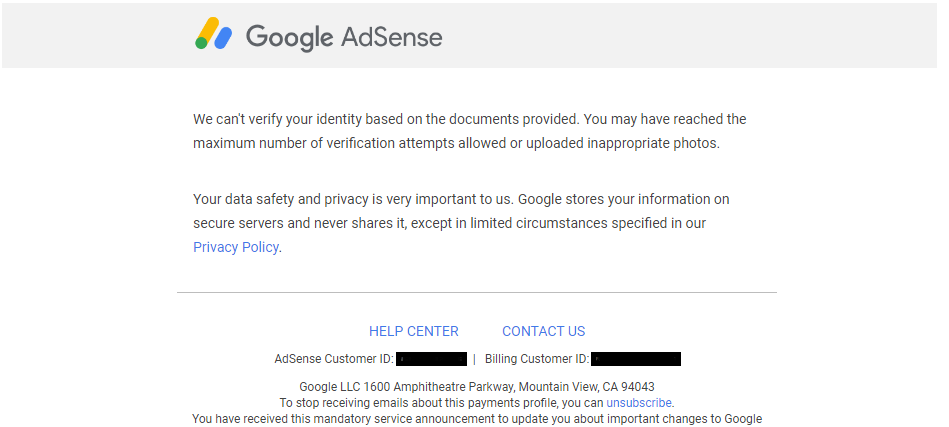949x427 pixels.
Task: Click the AdSense colored logo icon
Action: coord(213,35)
